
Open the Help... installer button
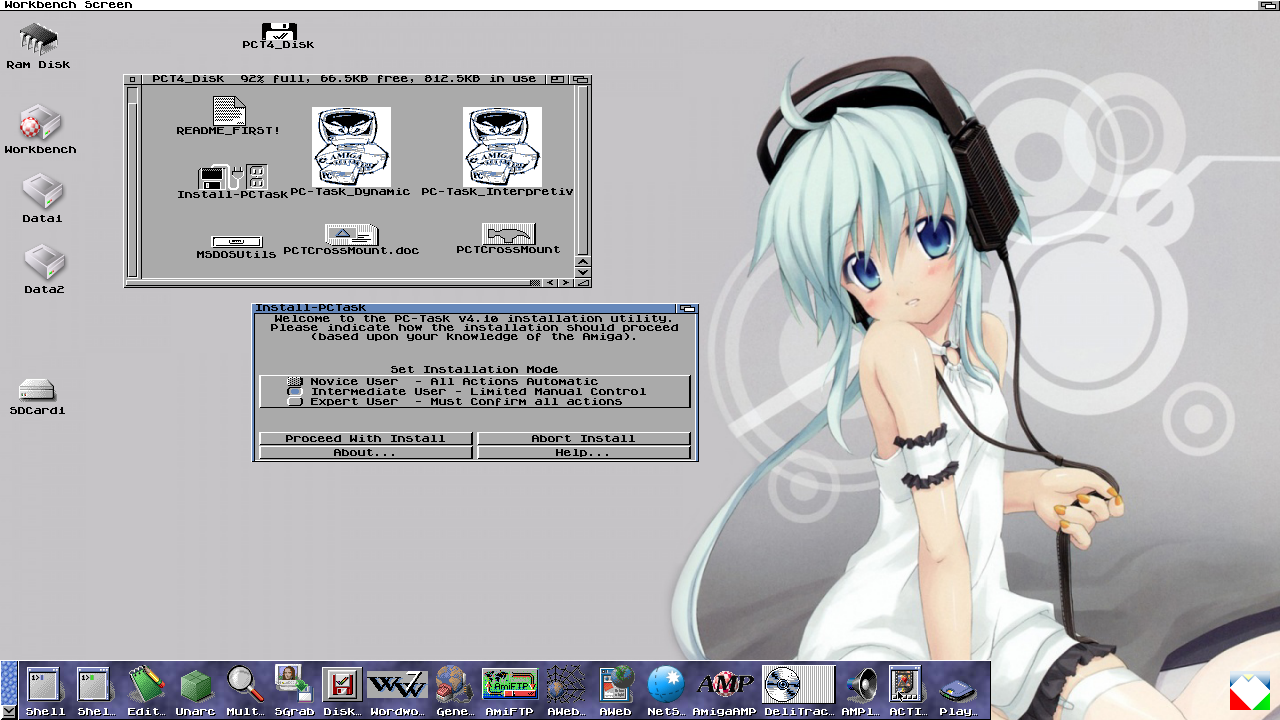[x=584, y=453]
